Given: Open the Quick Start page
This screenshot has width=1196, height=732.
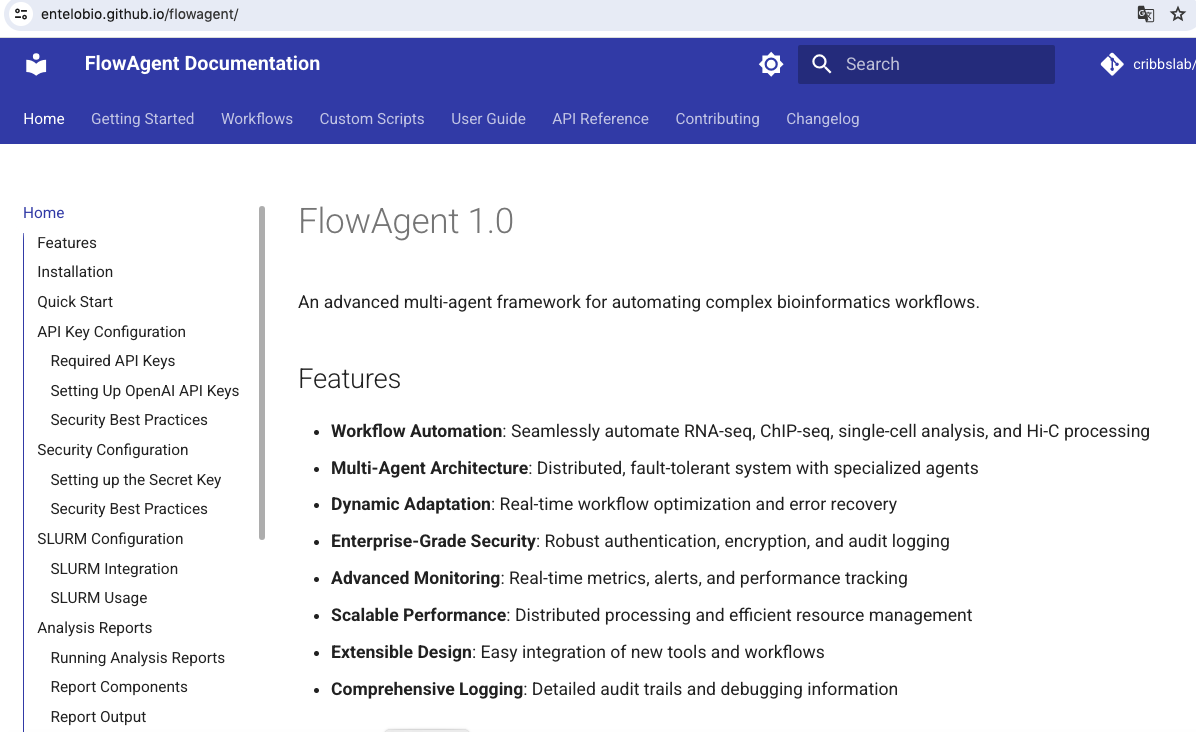Looking at the screenshot, I should point(74,301).
